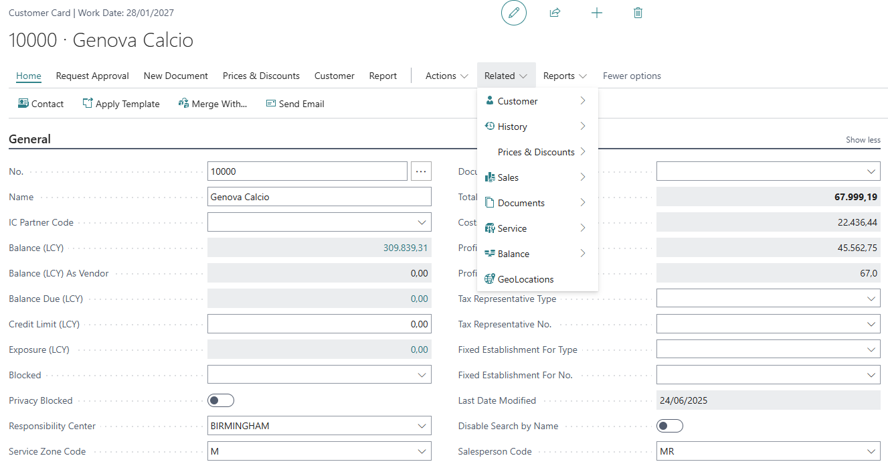Click the share icon at top
Viewport: 888px width, 468px height.
pos(555,13)
